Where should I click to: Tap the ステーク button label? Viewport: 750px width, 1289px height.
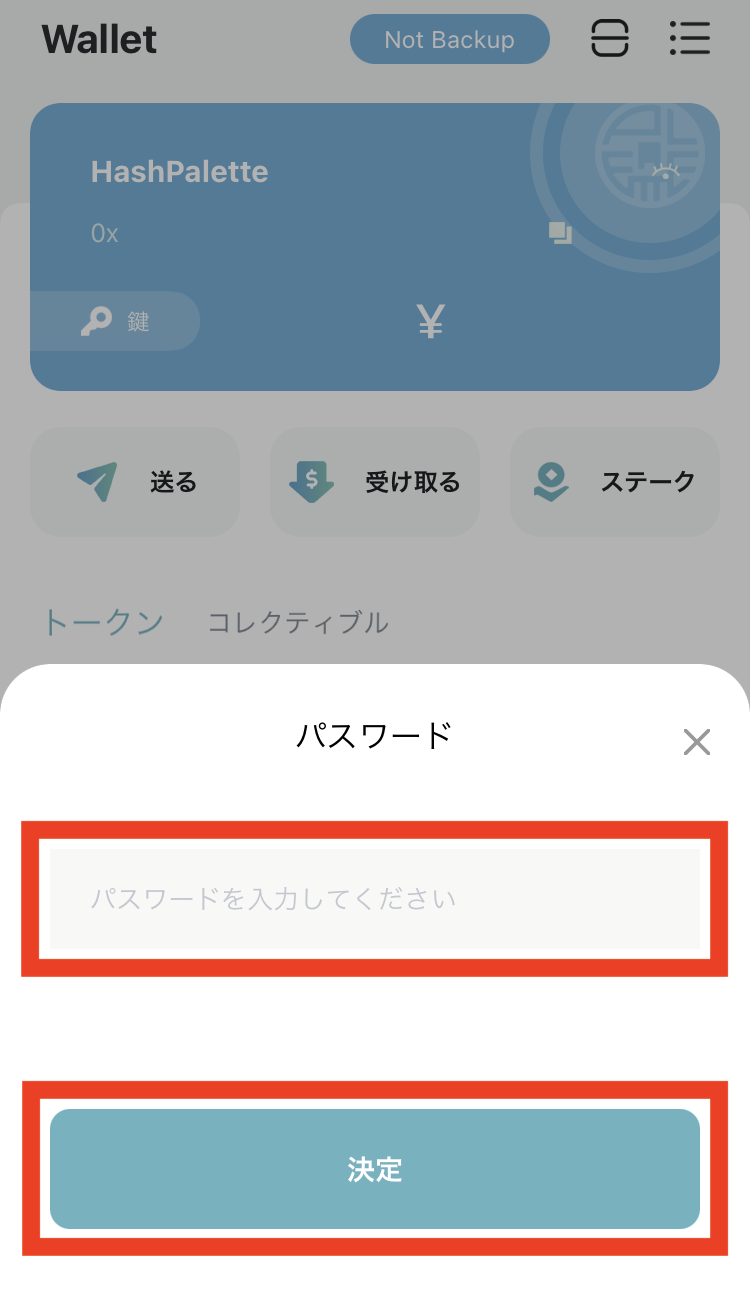point(648,482)
